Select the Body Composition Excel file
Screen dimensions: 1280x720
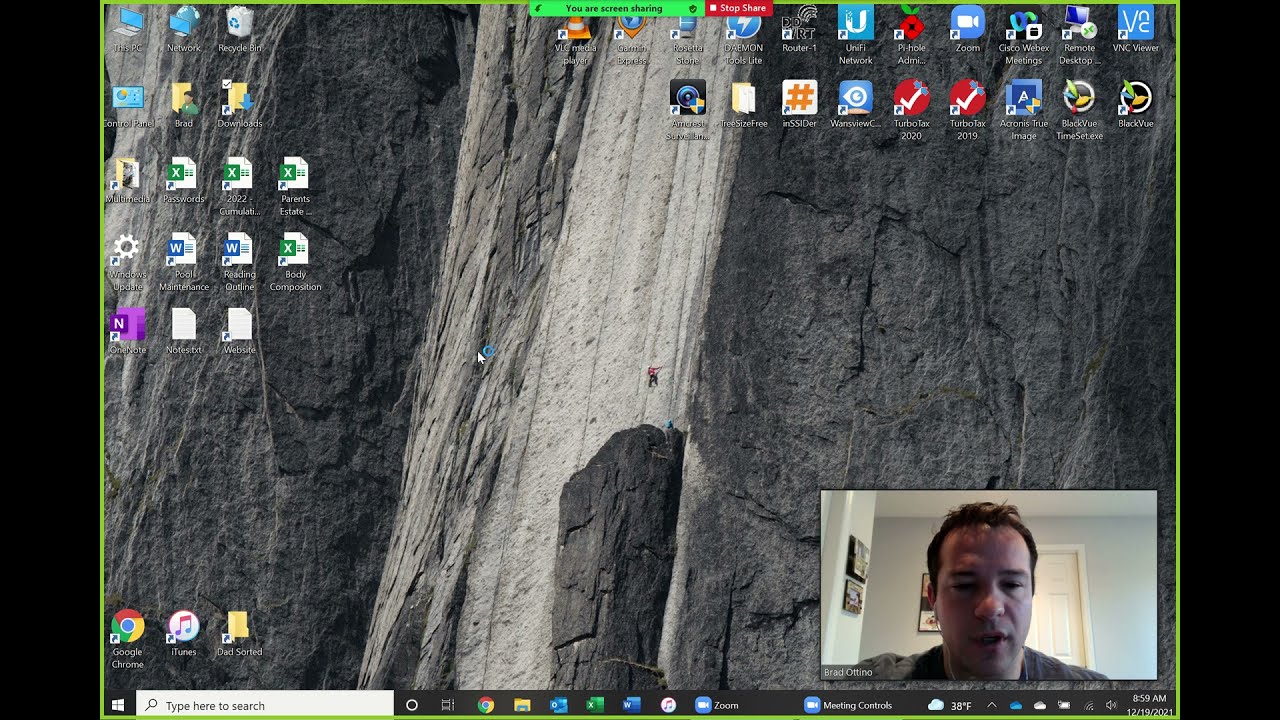pos(295,262)
